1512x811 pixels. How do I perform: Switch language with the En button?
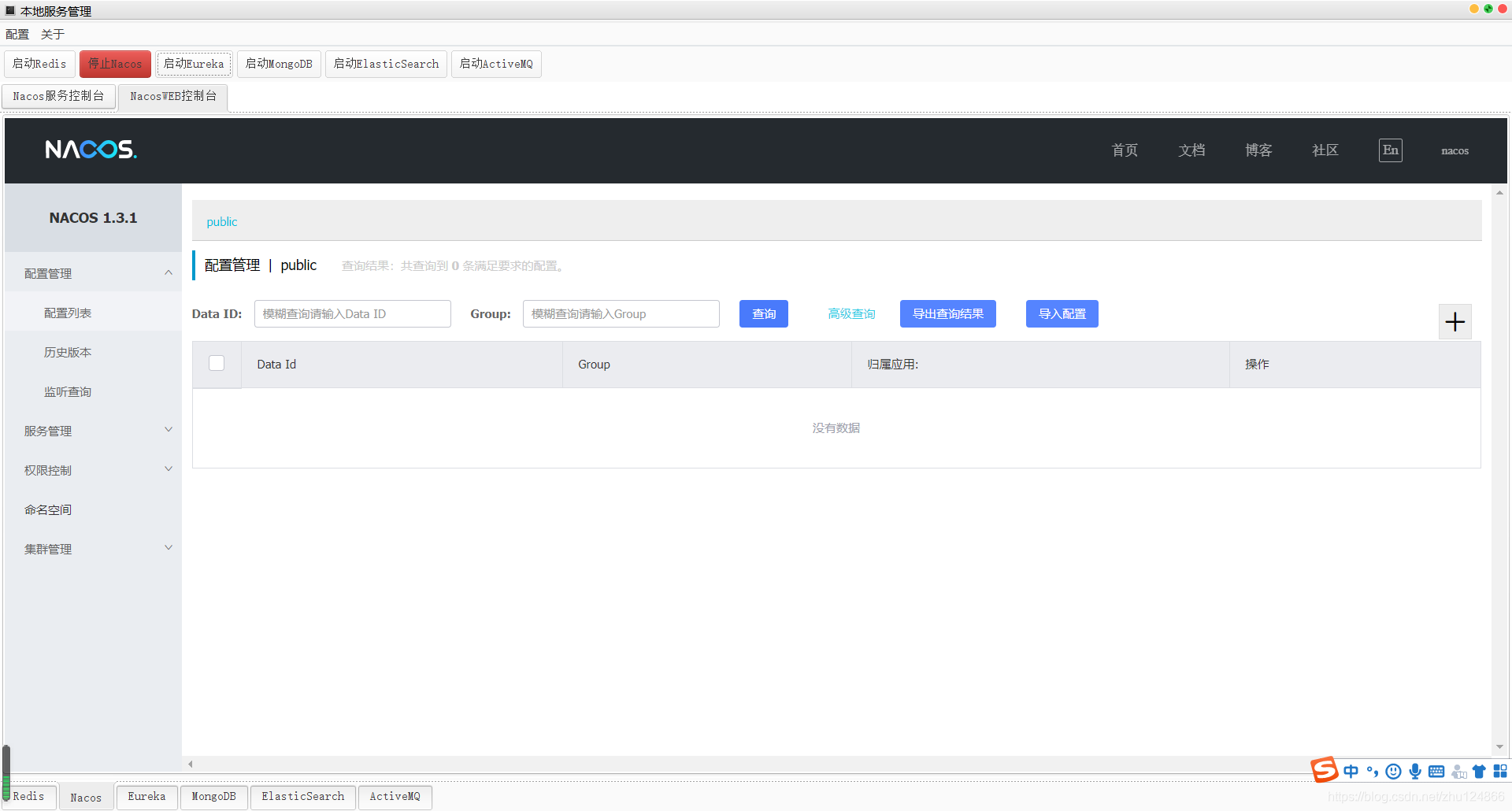(1391, 150)
